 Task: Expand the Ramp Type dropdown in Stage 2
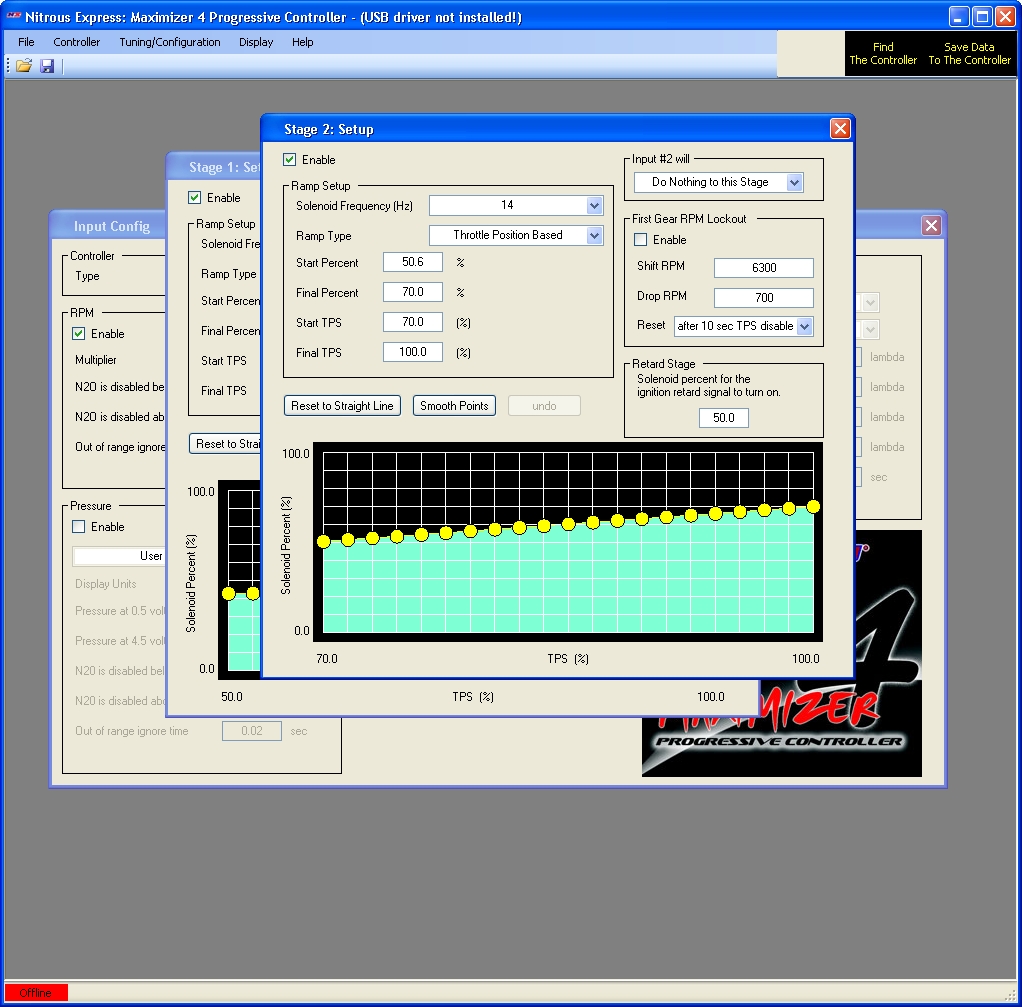[594, 235]
